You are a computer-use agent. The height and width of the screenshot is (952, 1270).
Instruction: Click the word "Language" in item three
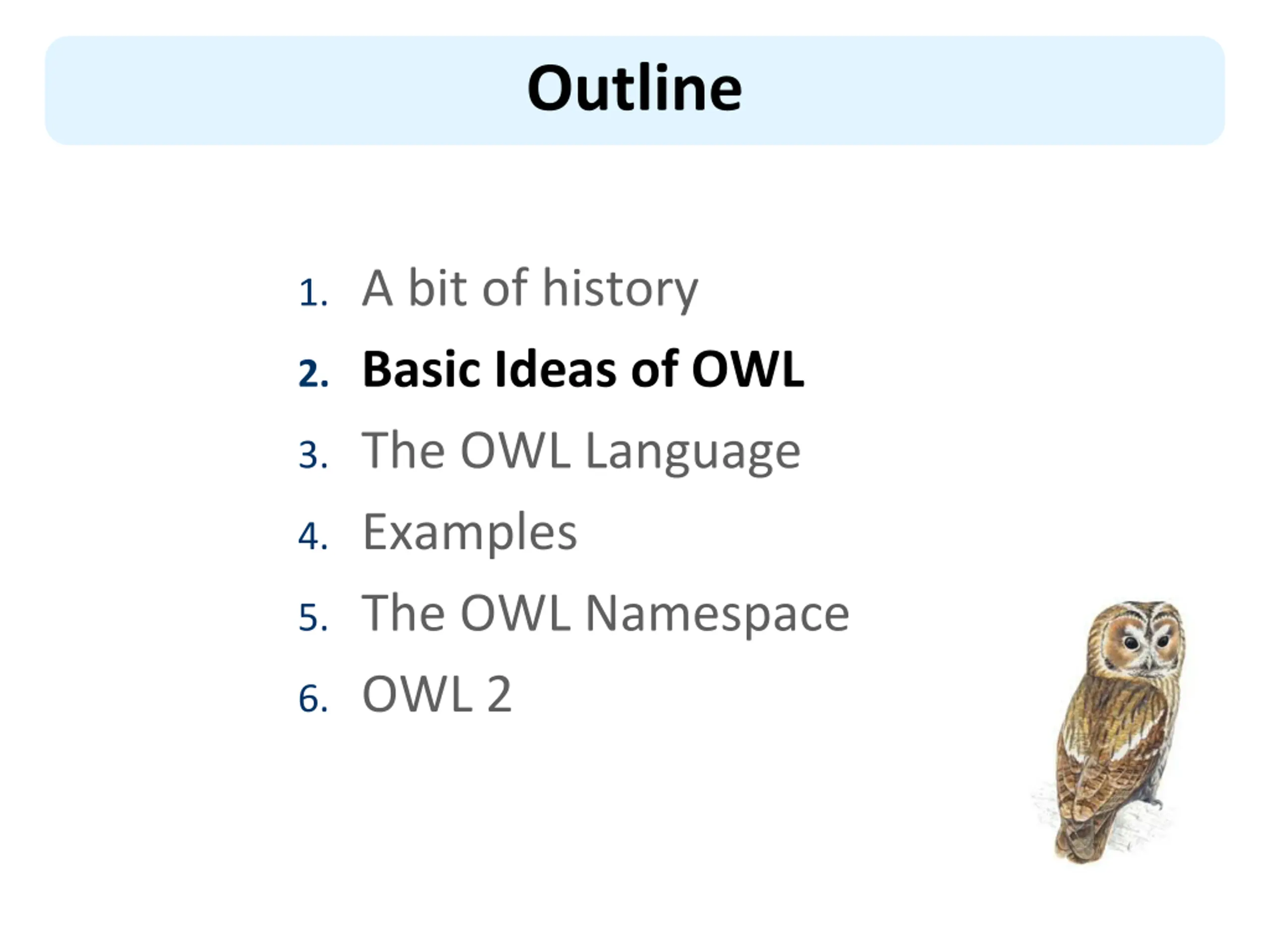pos(693,452)
